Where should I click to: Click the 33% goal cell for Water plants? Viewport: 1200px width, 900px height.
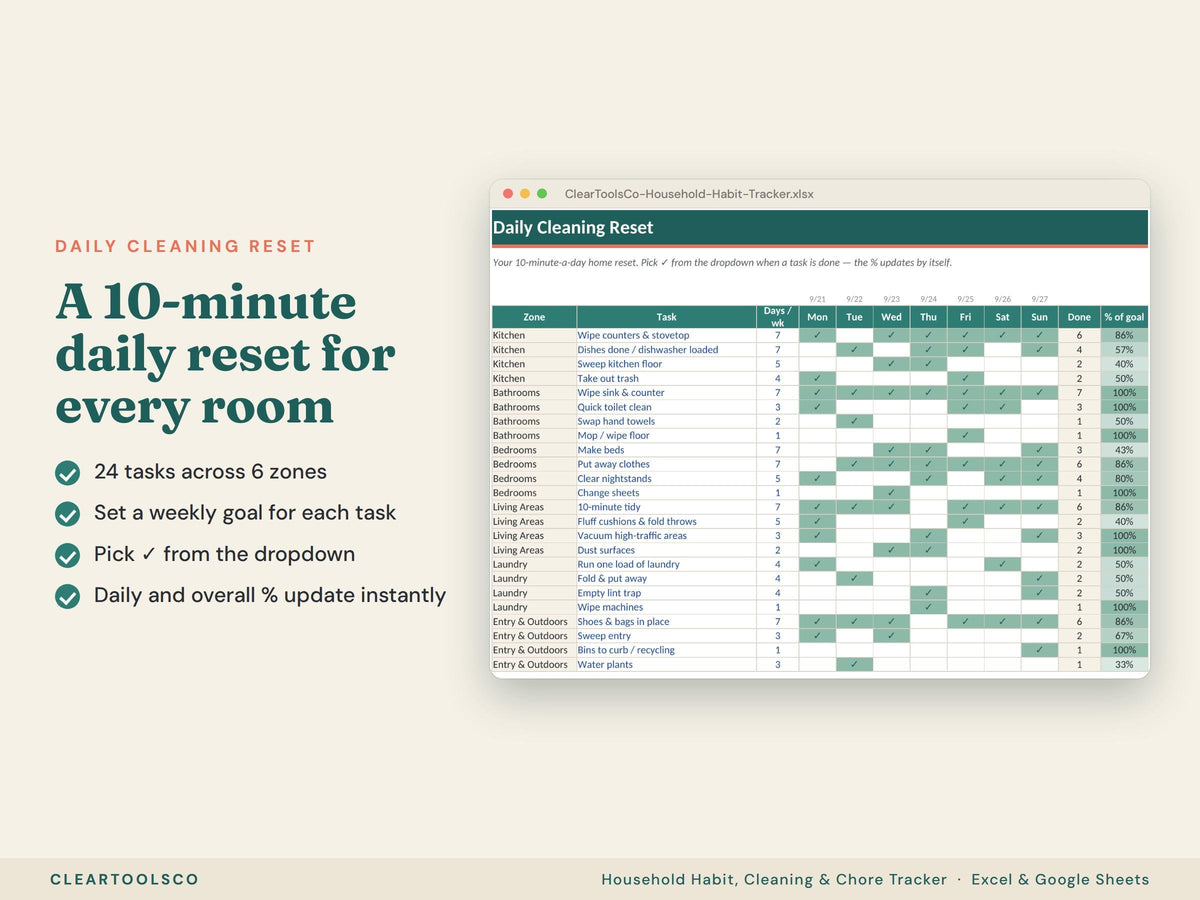pos(1124,664)
